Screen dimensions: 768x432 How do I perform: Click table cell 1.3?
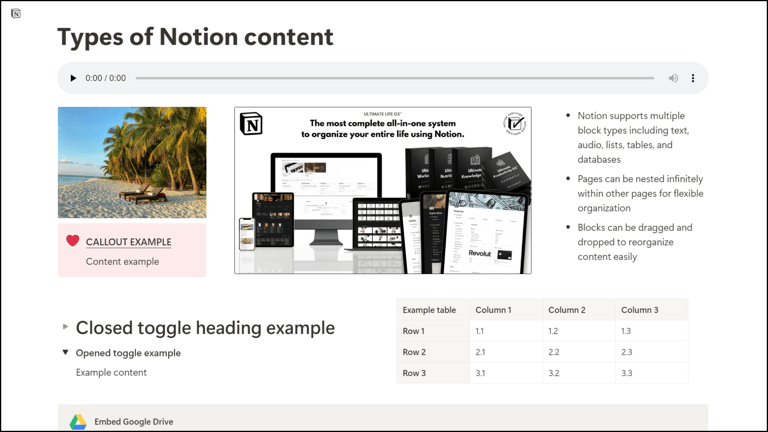pyautogui.click(x=652, y=331)
